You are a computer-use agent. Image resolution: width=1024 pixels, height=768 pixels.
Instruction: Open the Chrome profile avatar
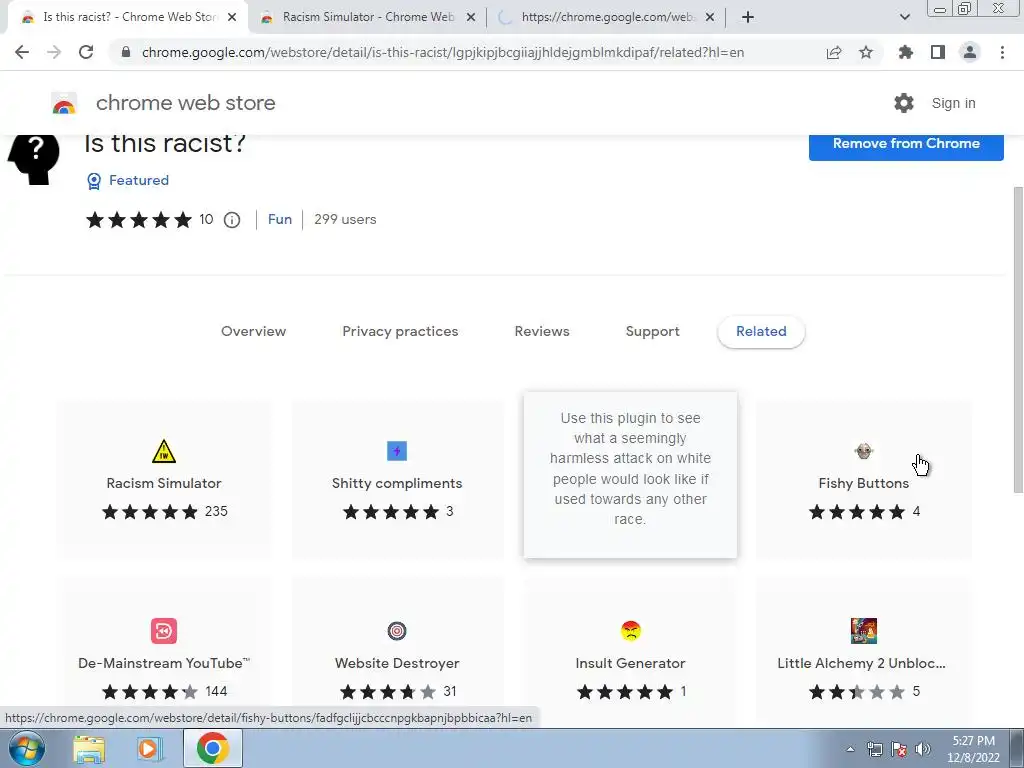970,52
